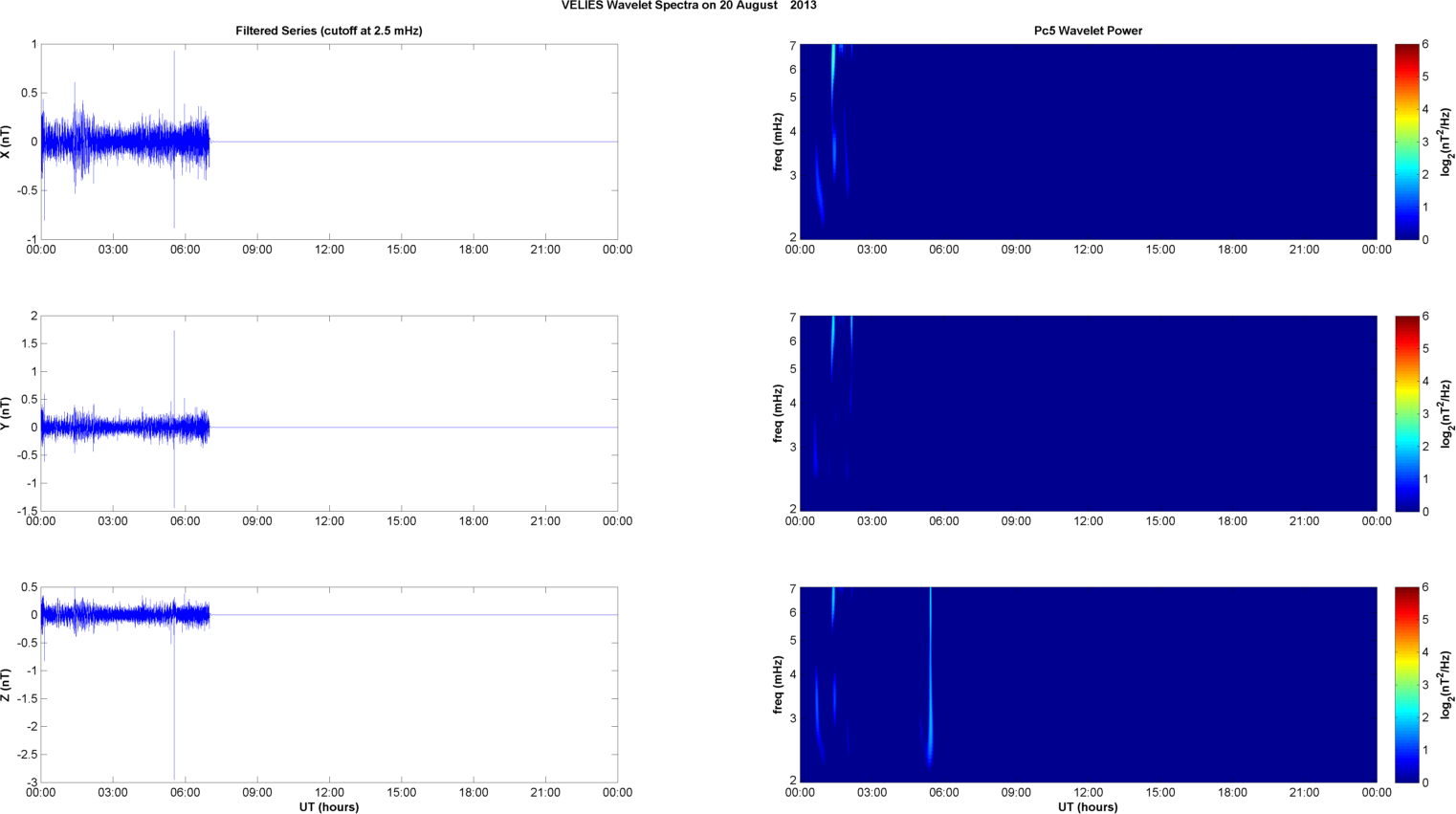Viewport: 1456px width, 814px height.
Task: Click the log2(nT²/Hz) label beside the top colorbar
Action: click(1447, 142)
